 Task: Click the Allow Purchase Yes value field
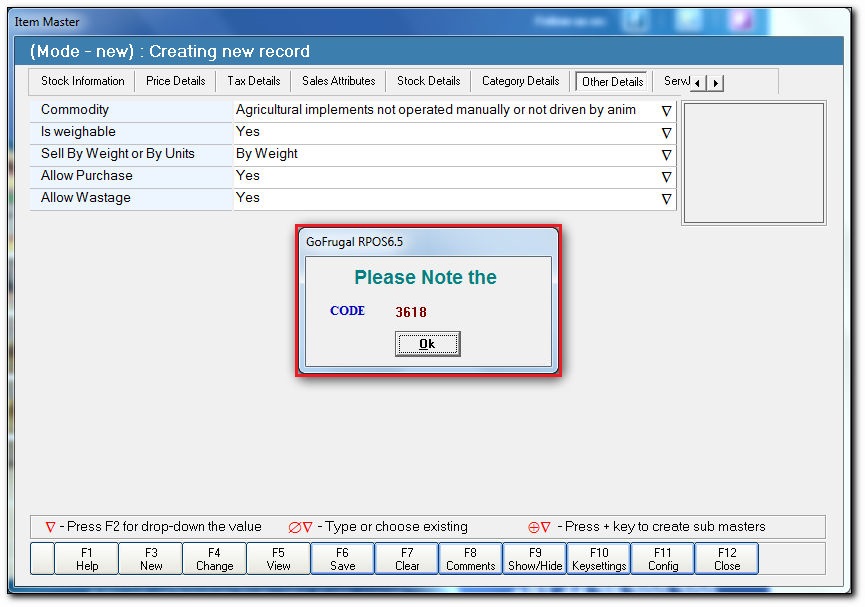point(455,177)
